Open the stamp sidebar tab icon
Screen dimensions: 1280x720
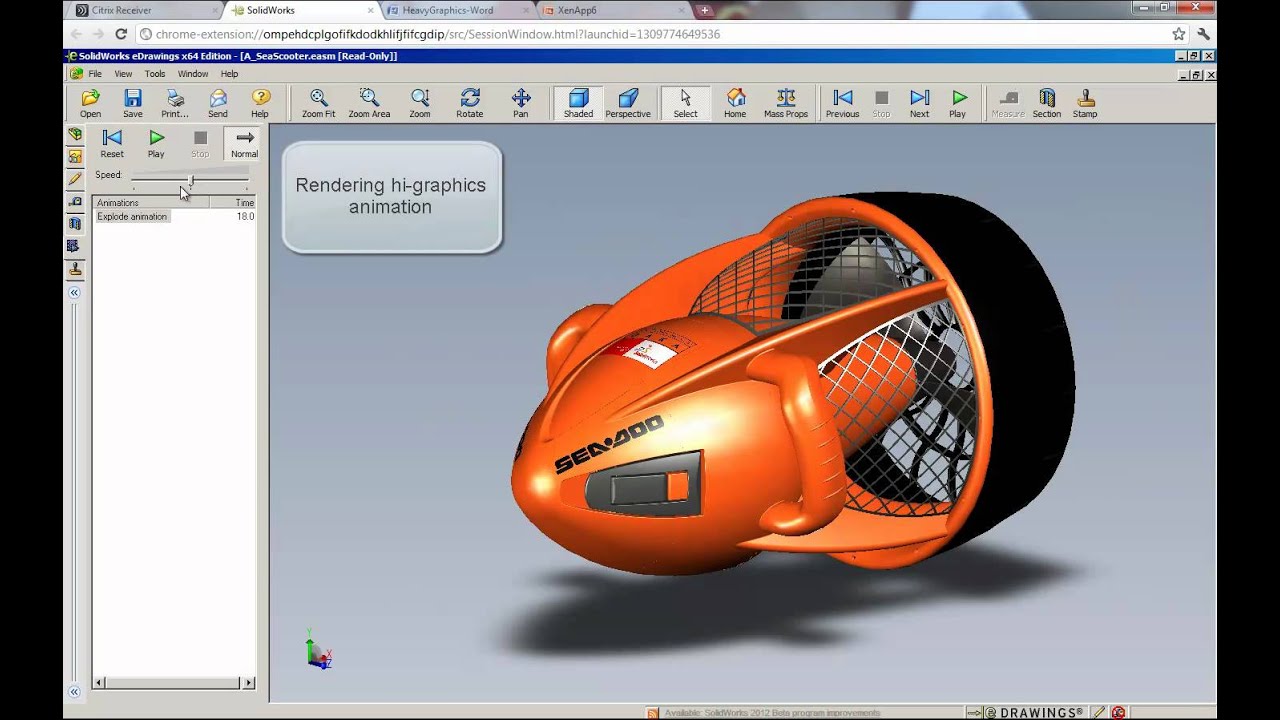[x=75, y=269]
